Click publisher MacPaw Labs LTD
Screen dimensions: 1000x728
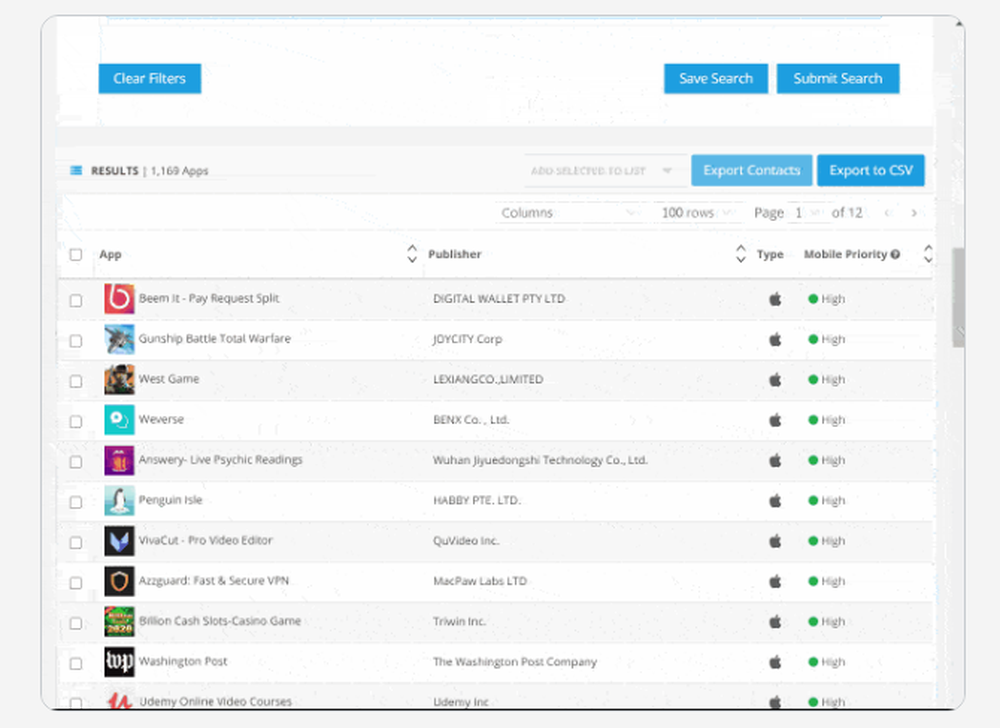(480, 581)
